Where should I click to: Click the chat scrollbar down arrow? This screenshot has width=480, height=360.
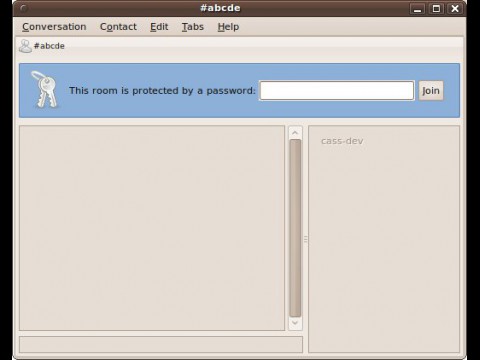coord(295,323)
